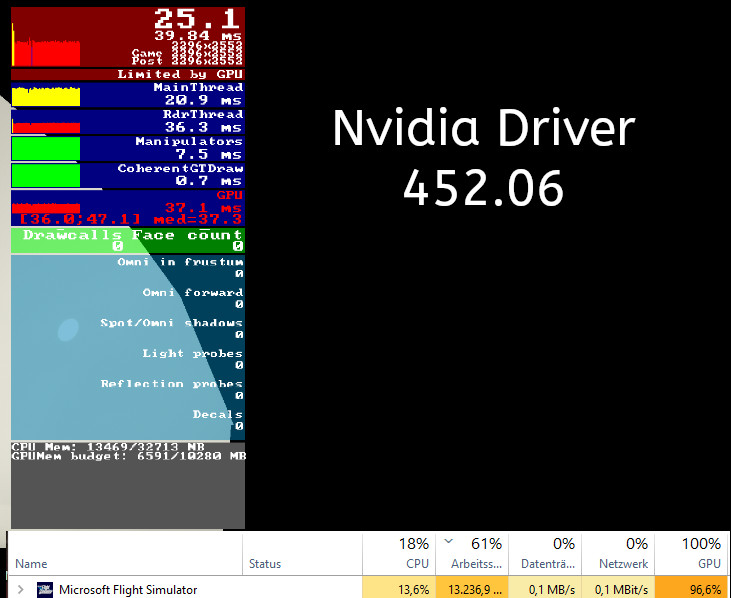Expand the Microsoft Flight Simulator process row
The image size is (731, 598).
21,590
